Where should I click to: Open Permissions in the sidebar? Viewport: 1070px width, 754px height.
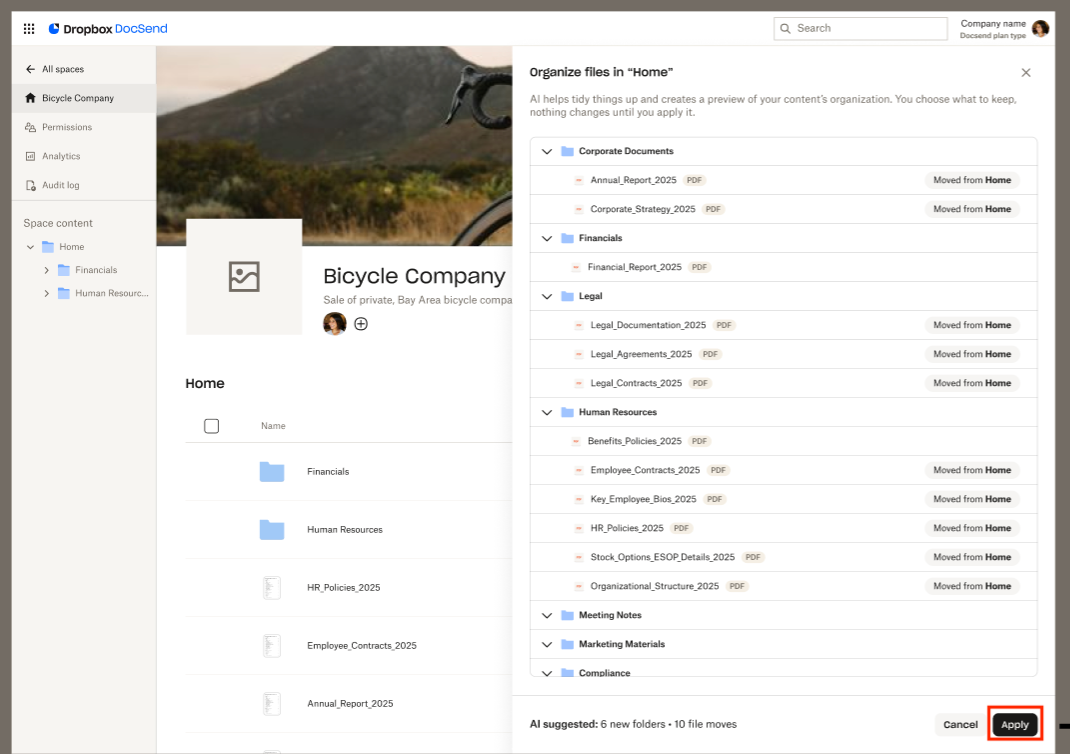66,127
